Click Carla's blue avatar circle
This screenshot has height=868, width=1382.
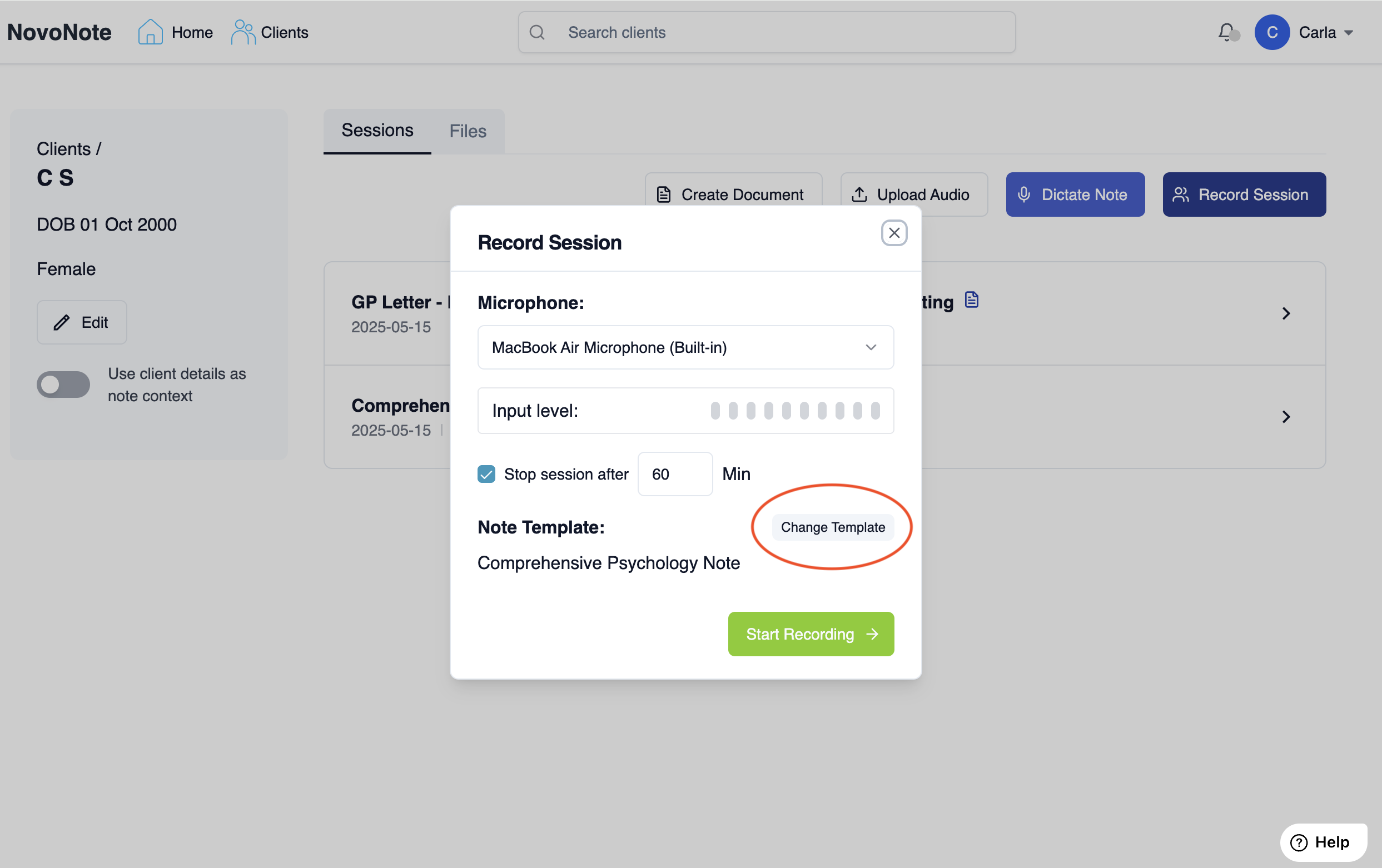coord(1271,32)
